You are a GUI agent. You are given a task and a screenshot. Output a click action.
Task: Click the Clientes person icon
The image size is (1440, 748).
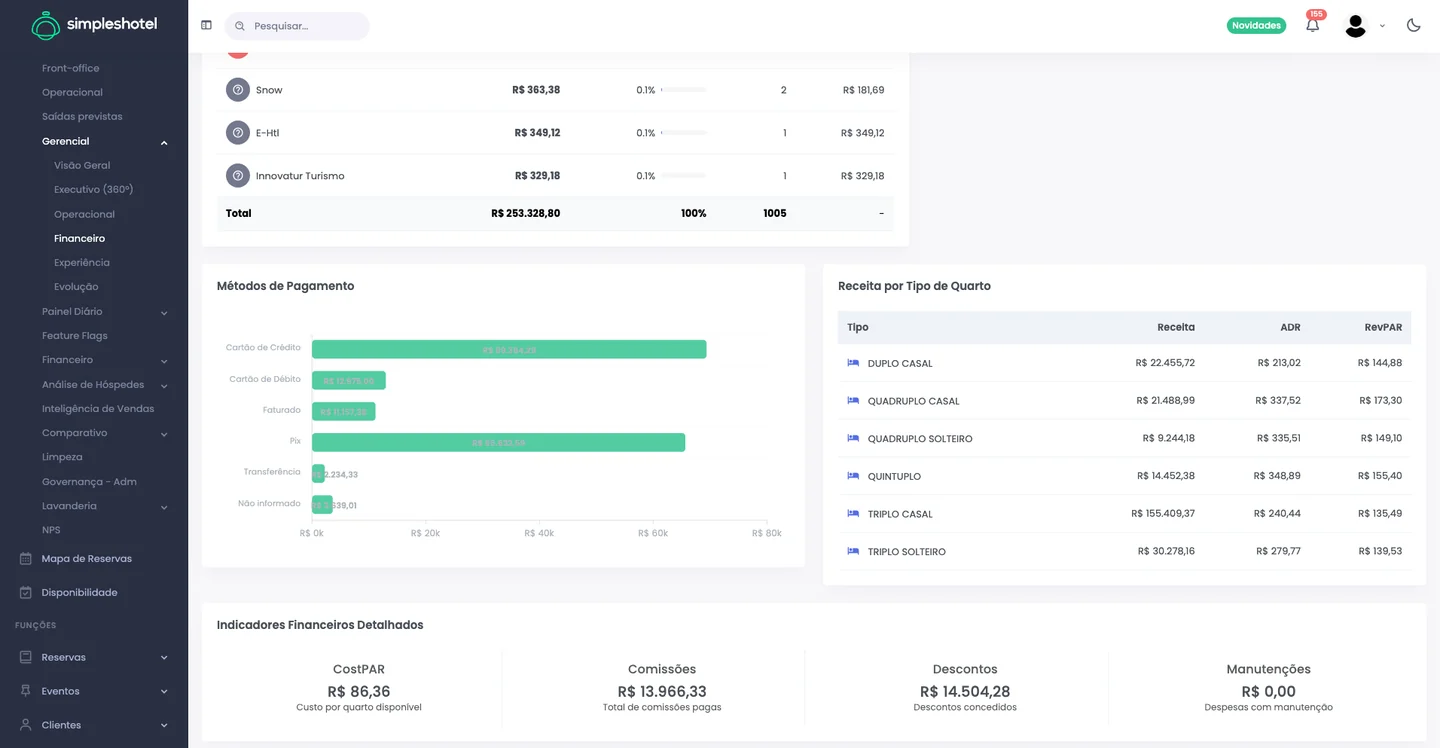pos(26,725)
